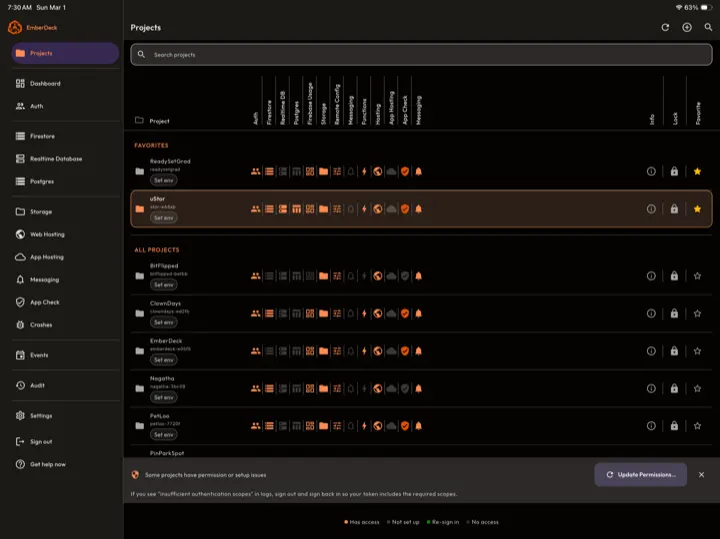This screenshot has width=720, height=539.
Task: Refresh the projects list
Action: click(665, 28)
